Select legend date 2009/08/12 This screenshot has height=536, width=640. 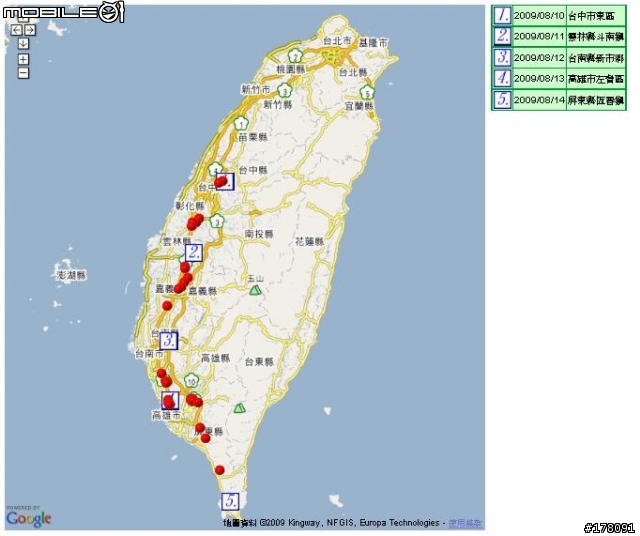coord(539,58)
